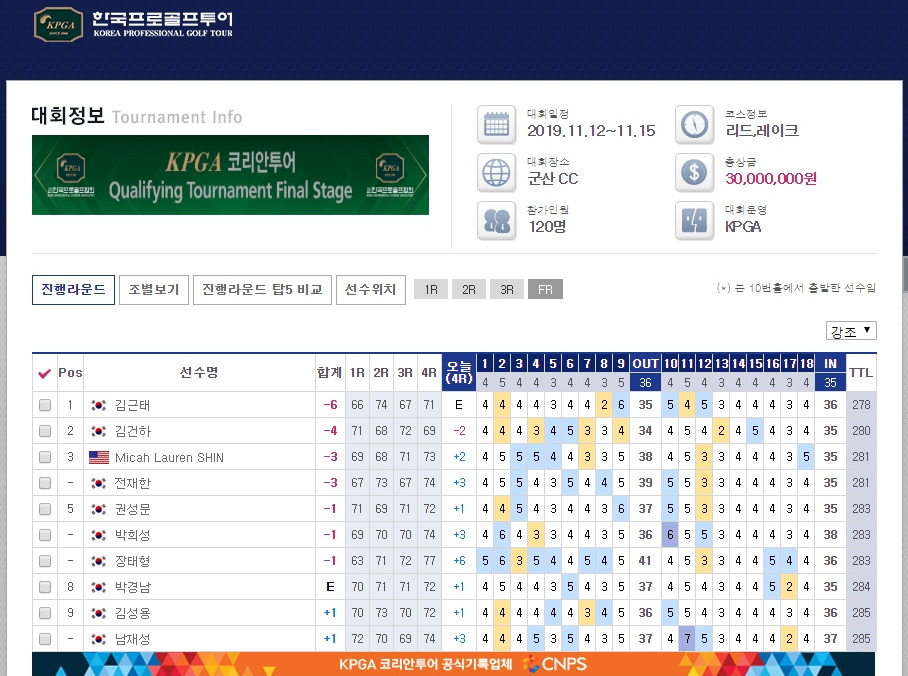Select the FR final round button
The image size is (908, 676).
pyautogui.click(x=545, y=290)
